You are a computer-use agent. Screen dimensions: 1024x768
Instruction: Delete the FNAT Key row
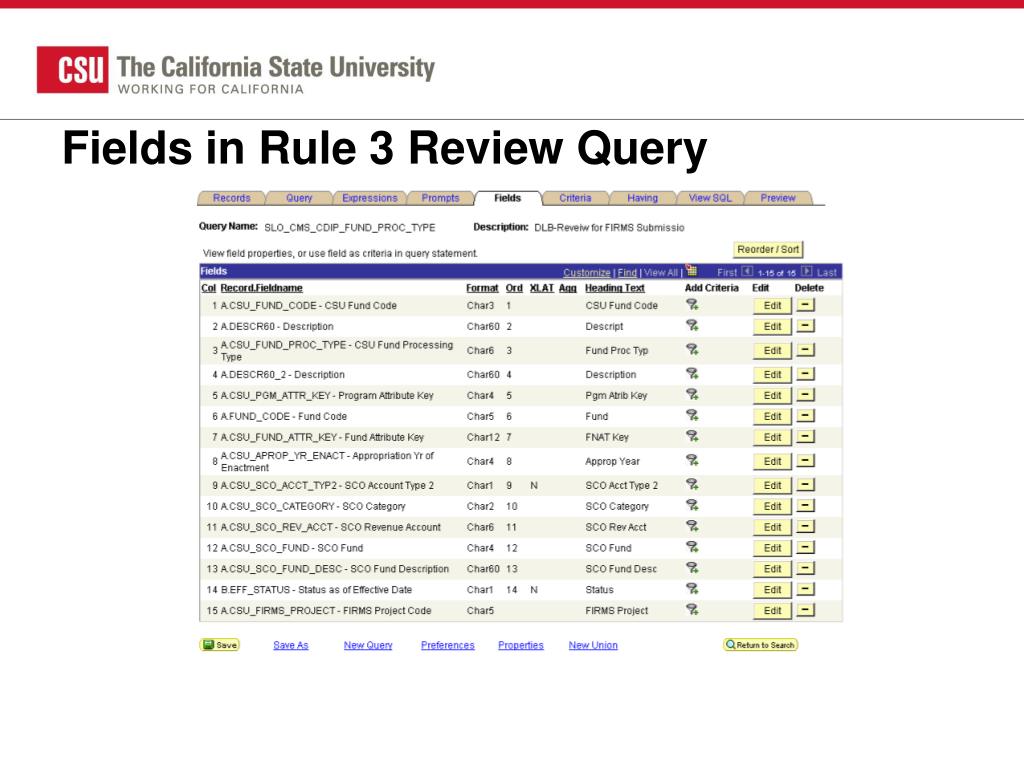pos(806,437)
